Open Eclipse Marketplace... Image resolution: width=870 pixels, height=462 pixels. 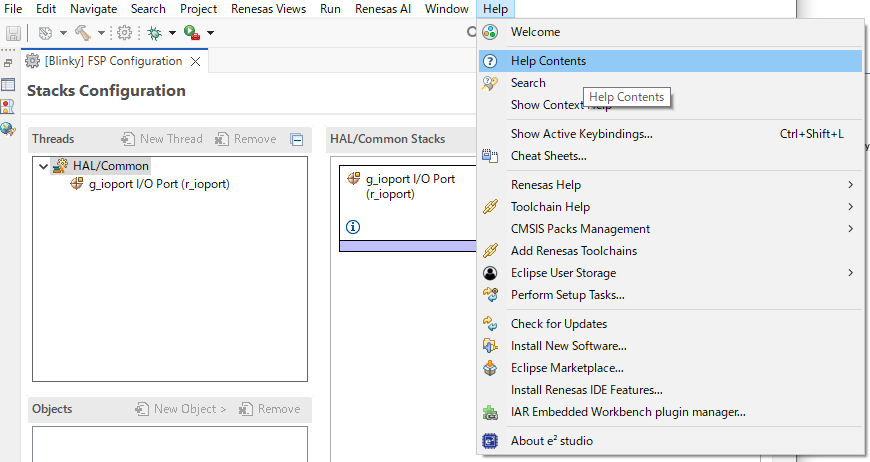[x=670, y=368]
